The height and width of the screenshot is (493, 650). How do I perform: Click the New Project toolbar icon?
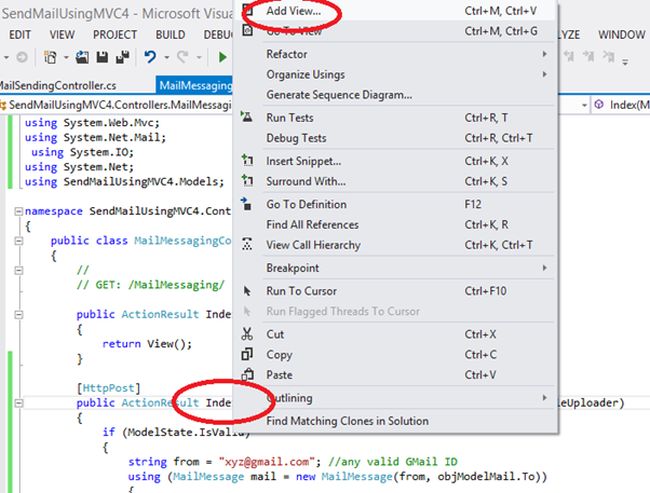51,57
